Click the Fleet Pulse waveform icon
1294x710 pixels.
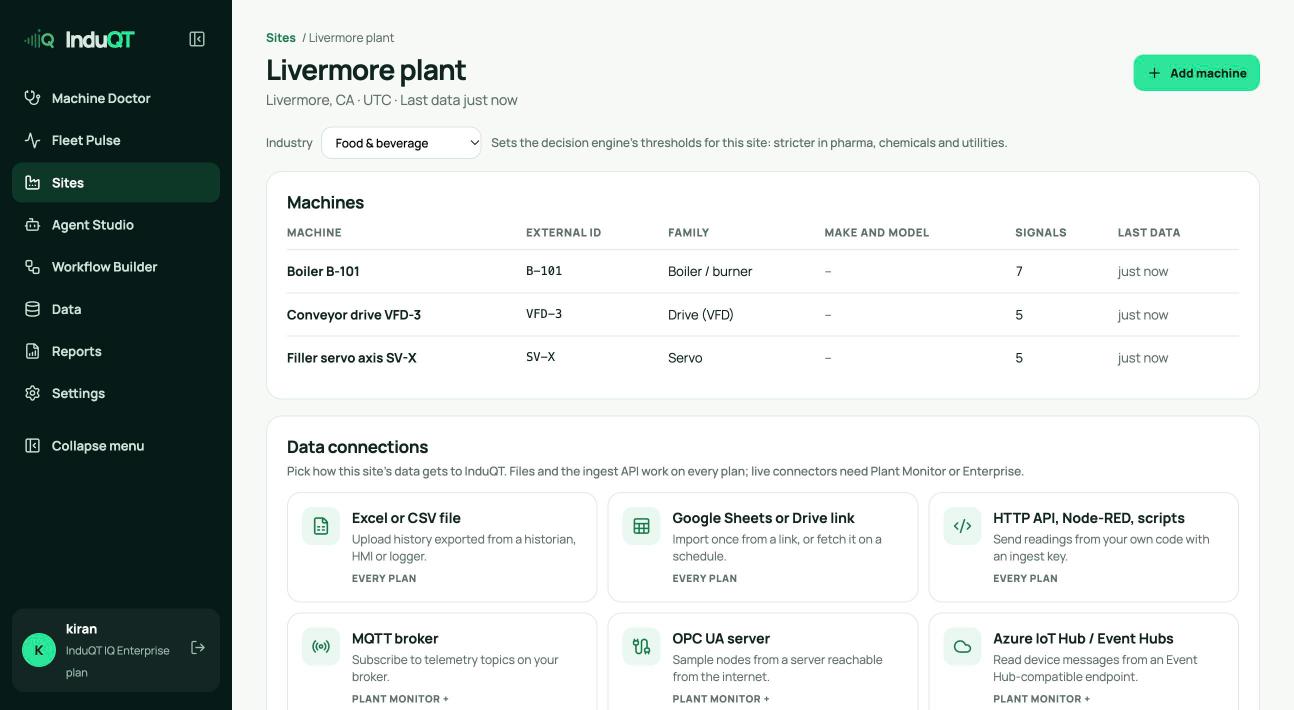pos(32,140)
